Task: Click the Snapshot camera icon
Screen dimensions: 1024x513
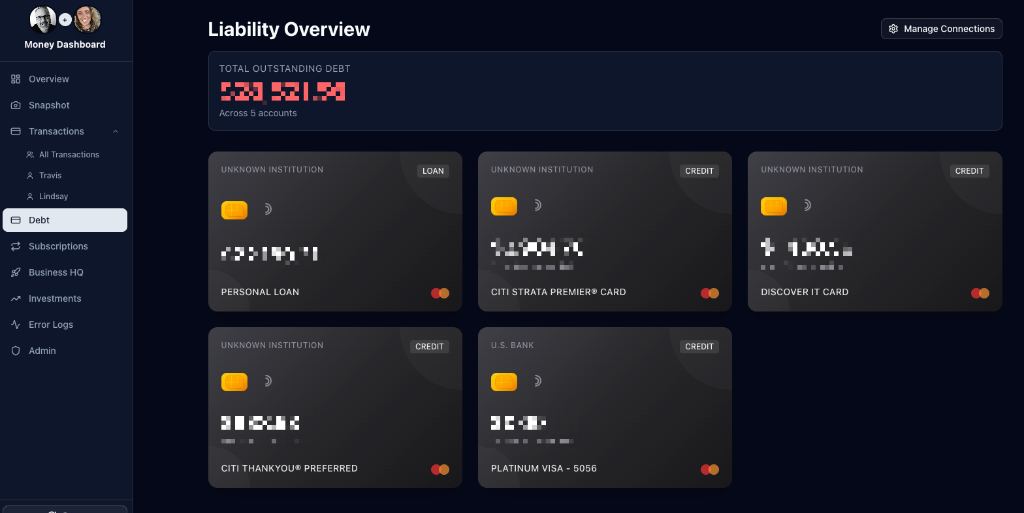Action: (x=16, y=105)
